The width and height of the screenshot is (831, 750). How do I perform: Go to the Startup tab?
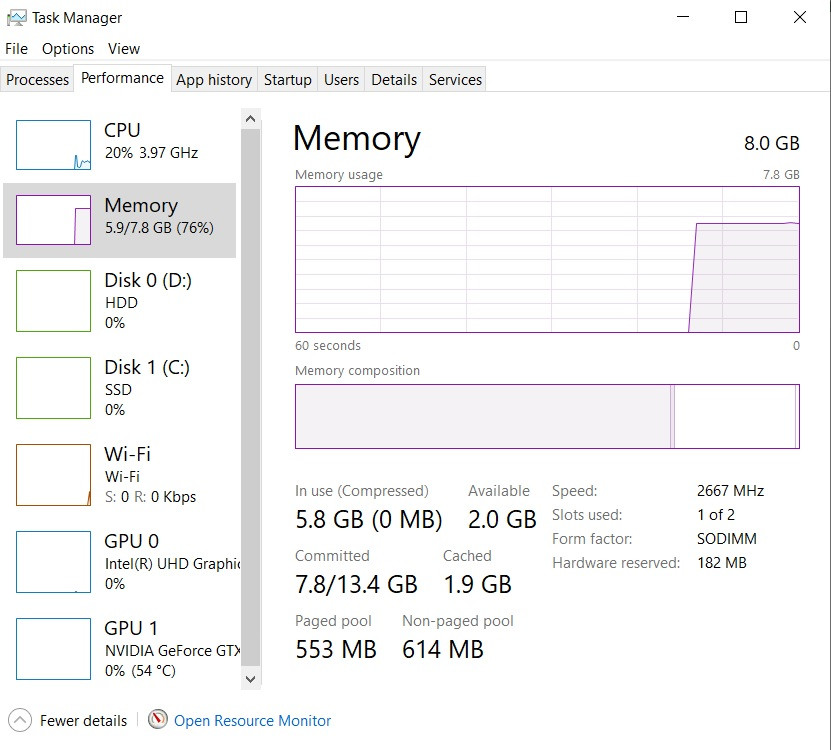click(x=288, y=80)
